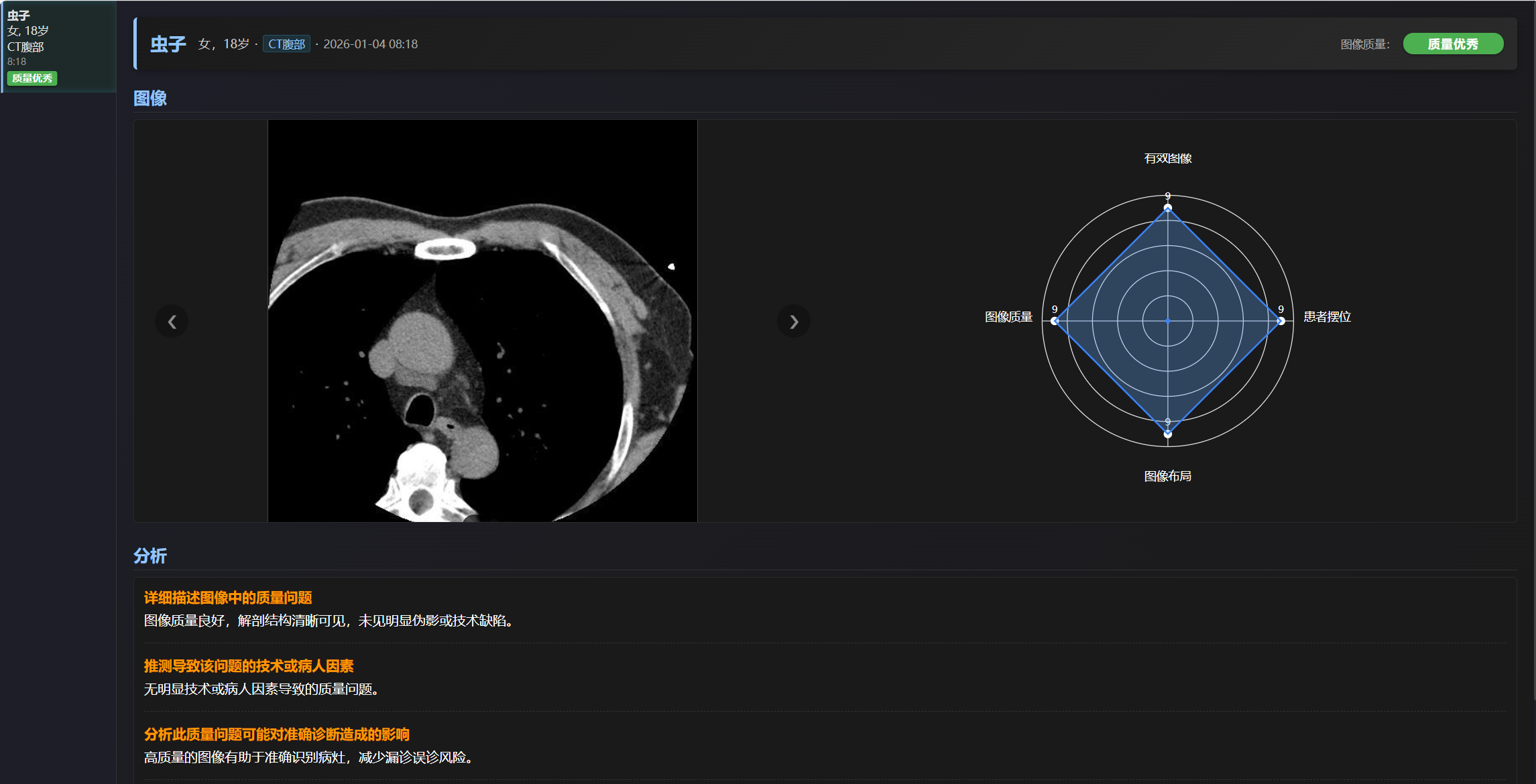Click the 有效图像 axis label
This screenshot has height=784, width=1536.
click(1167, 158)
